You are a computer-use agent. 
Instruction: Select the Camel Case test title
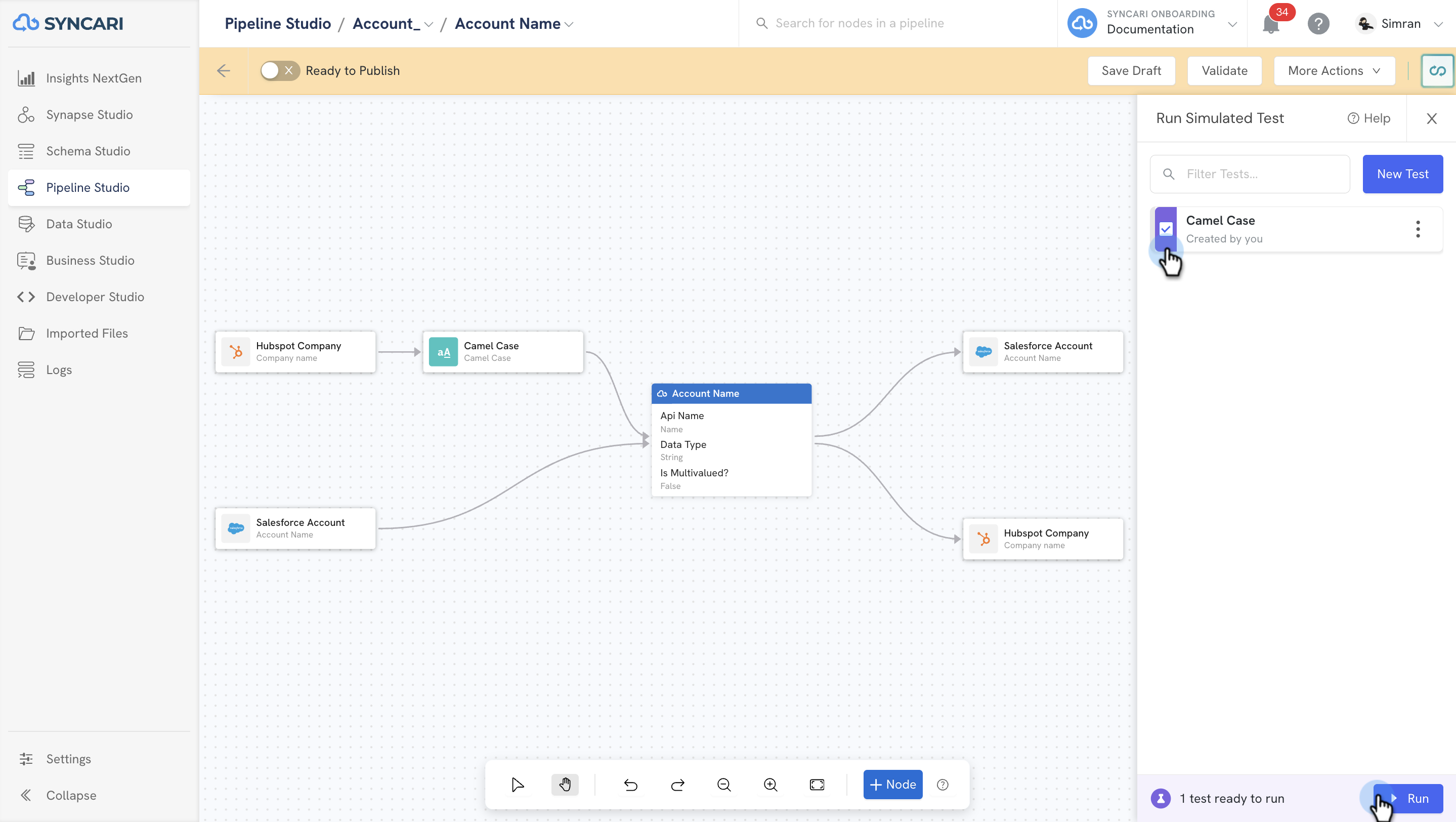coord(1220,221)
